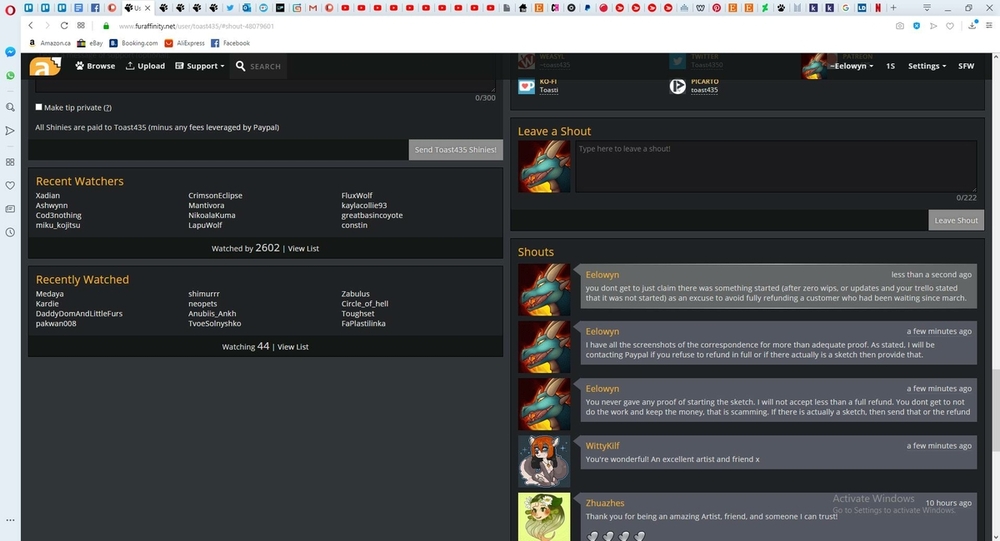1000x541 pixels.
Task: Open downloads panel
Action: click(972, 25)
